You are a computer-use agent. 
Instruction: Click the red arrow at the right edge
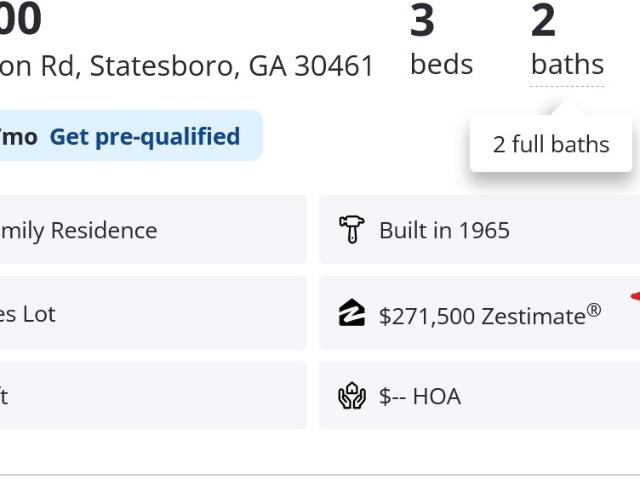coord(635,296)
